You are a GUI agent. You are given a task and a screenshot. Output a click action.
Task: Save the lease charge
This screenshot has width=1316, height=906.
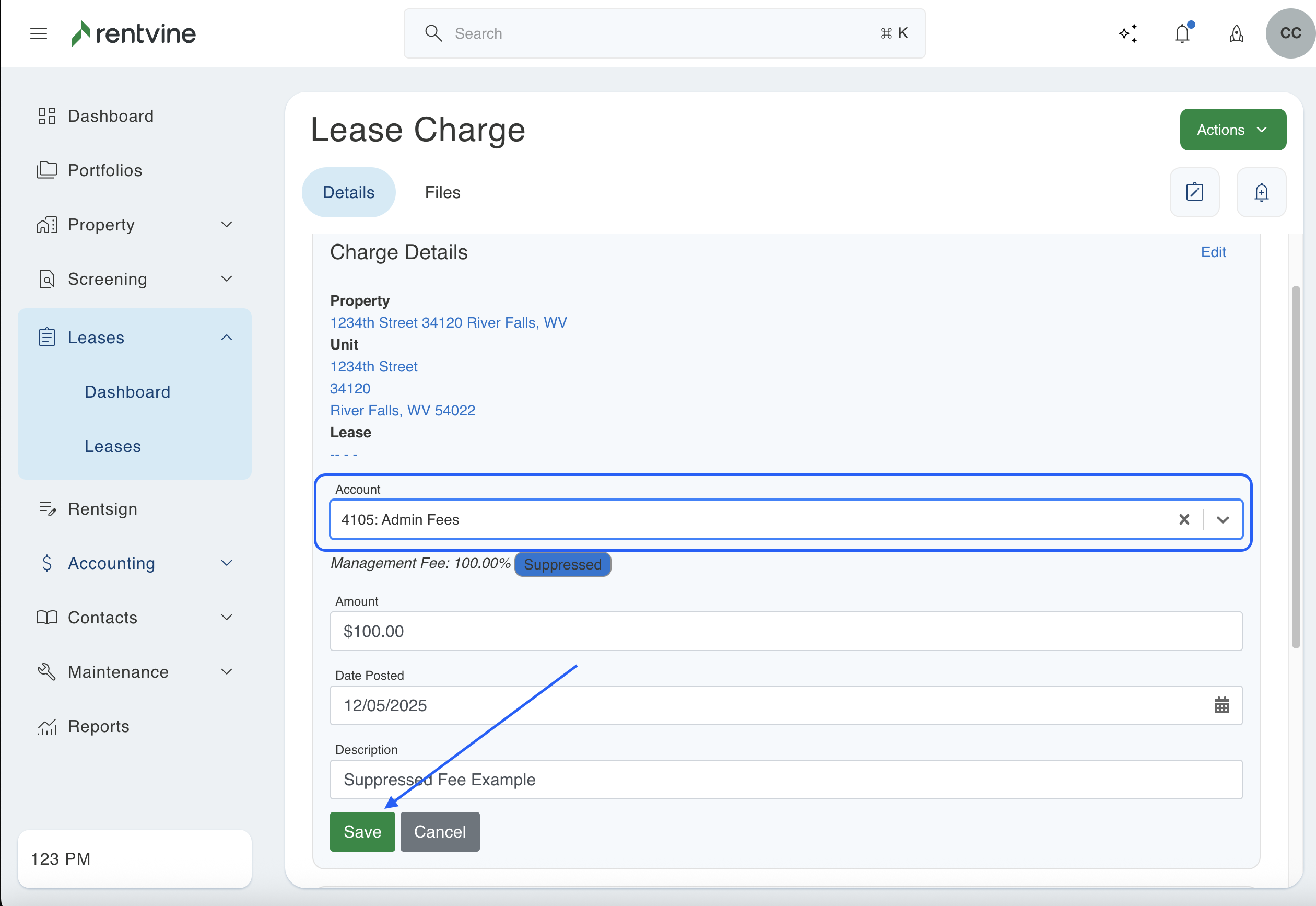coord(362,832)
